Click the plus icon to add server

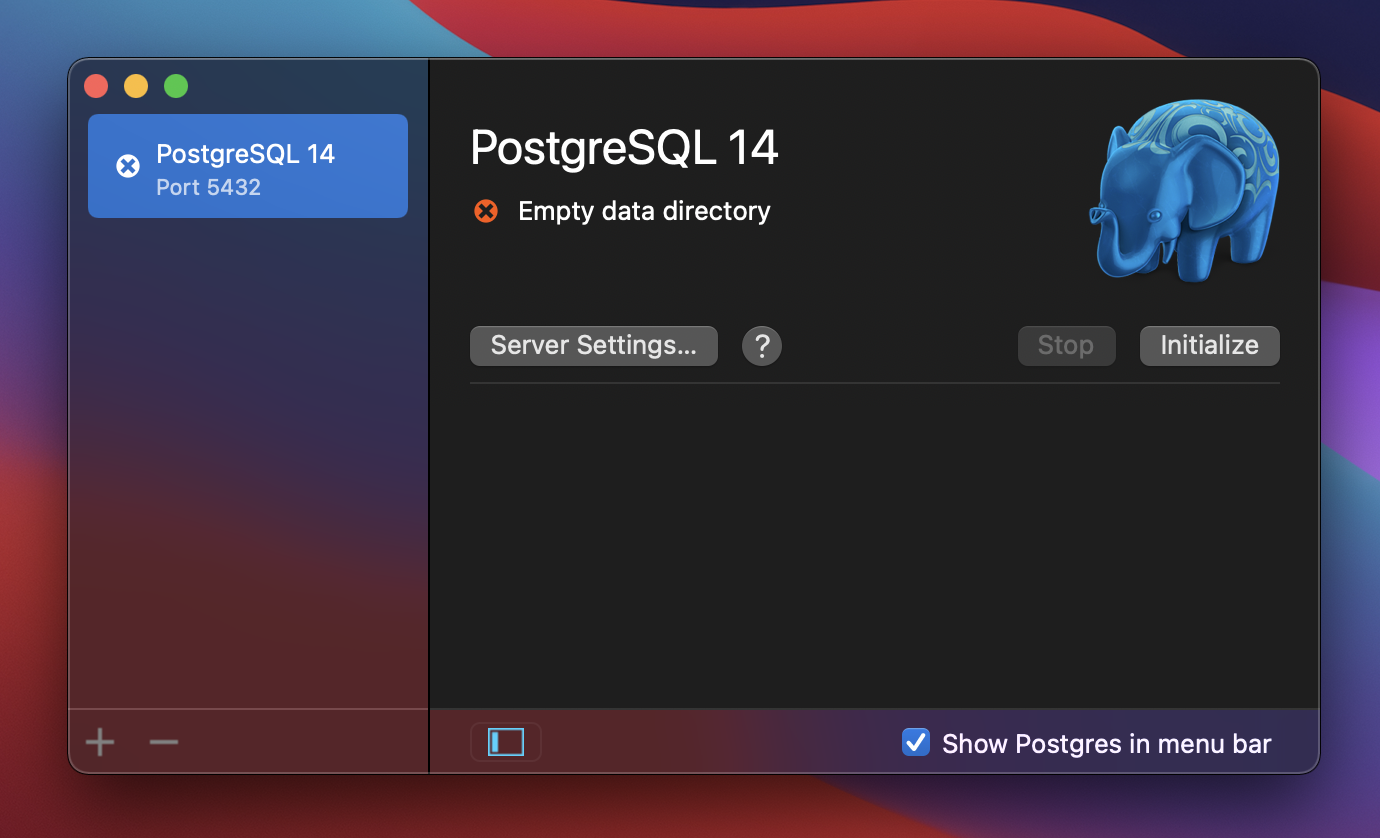click(x=100, y=742)
